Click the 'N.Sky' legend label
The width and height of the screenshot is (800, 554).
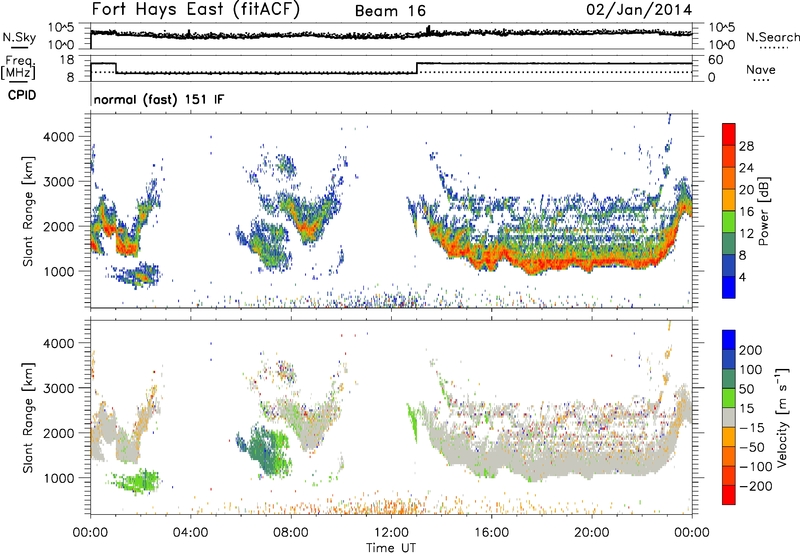point(19,37)
